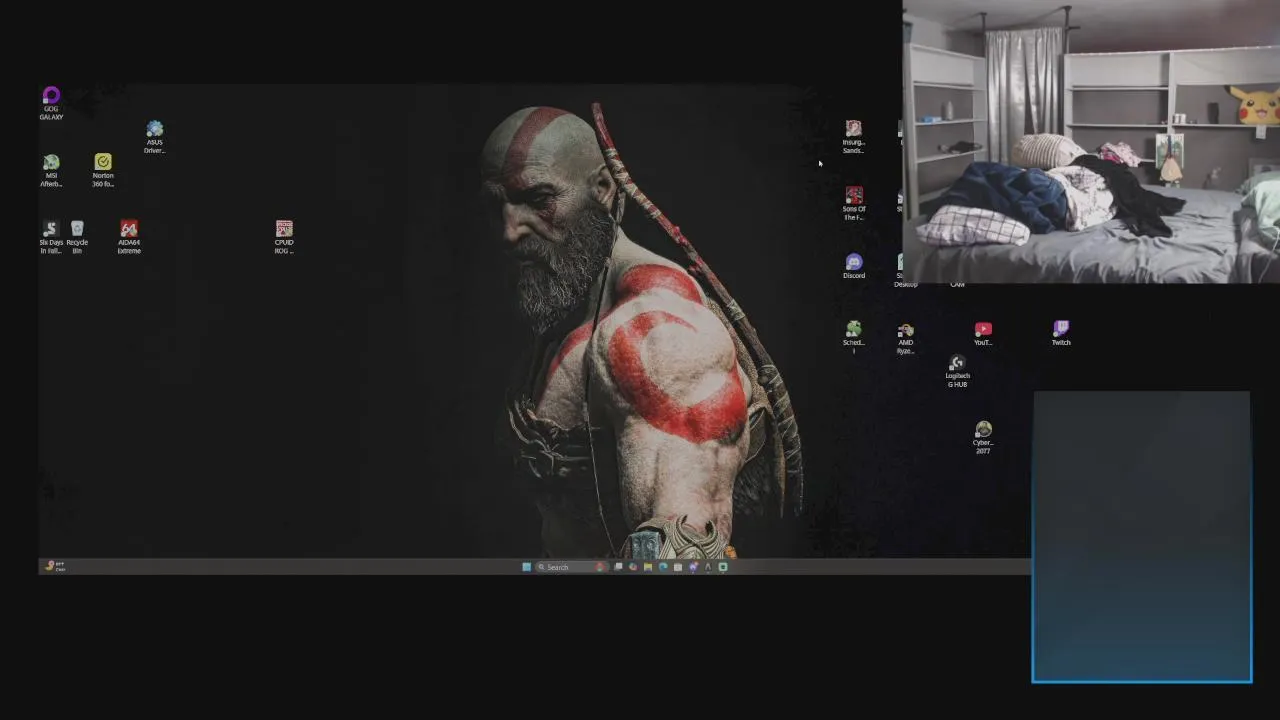The height and width of the screenshot is (720, 1280).
Task: Open the AIDA64 Extreme shortcut
Action: (x=129, y=237)
